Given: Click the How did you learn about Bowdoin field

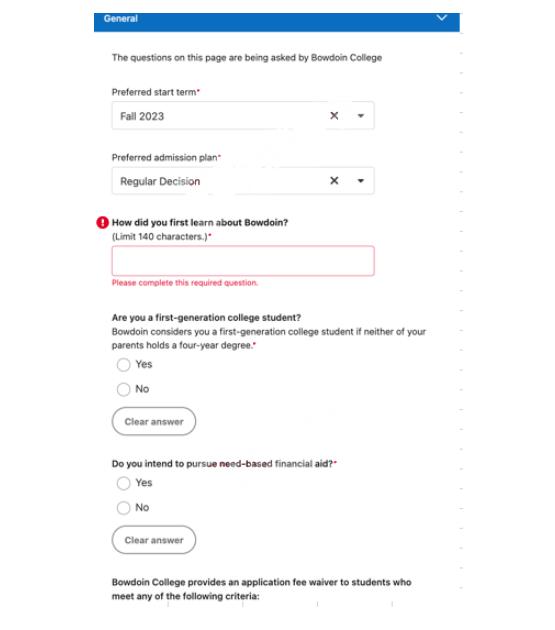Looking at the screenshot, I should tap(243, 261).
